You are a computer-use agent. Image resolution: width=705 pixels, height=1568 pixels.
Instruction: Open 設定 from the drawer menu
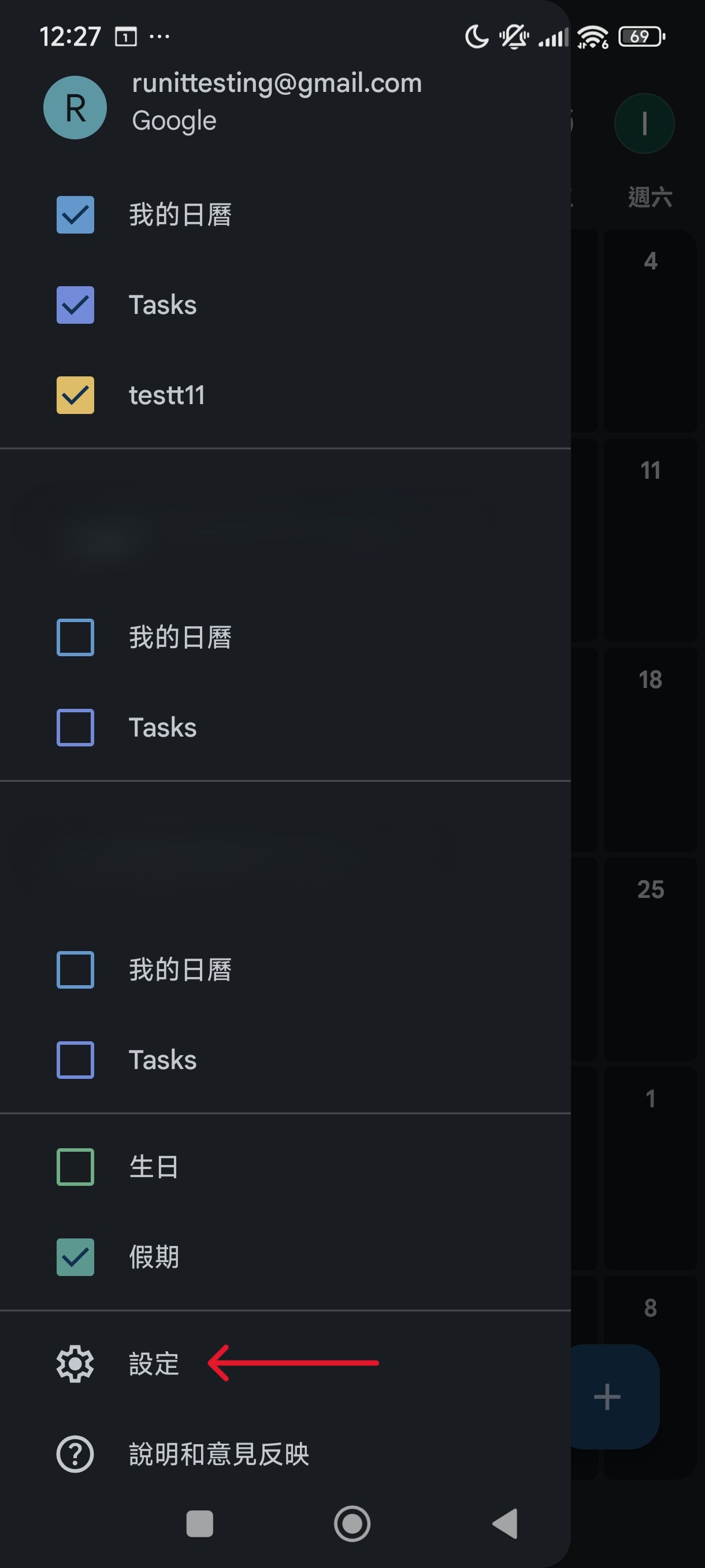pyautogui.click(x=154, y=1364)
